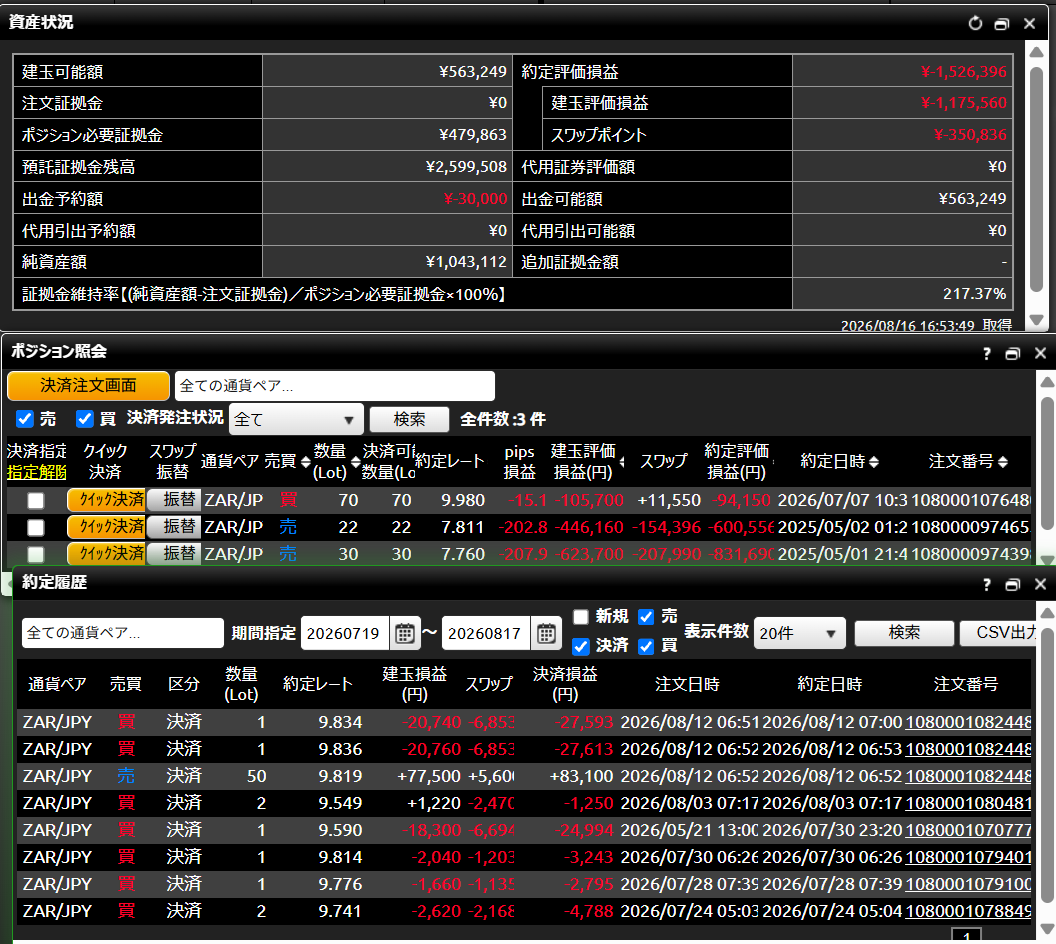Sort positions by 建玉評価損益 column arrow
This screenshot has height=944, width=1056.
[622, 462]
